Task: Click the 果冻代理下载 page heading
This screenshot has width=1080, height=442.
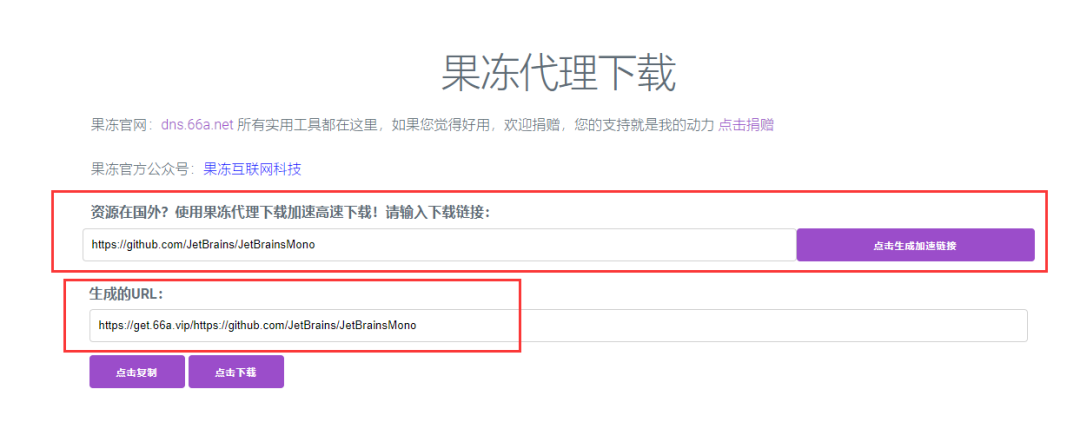Action: [x=558, y=73]
